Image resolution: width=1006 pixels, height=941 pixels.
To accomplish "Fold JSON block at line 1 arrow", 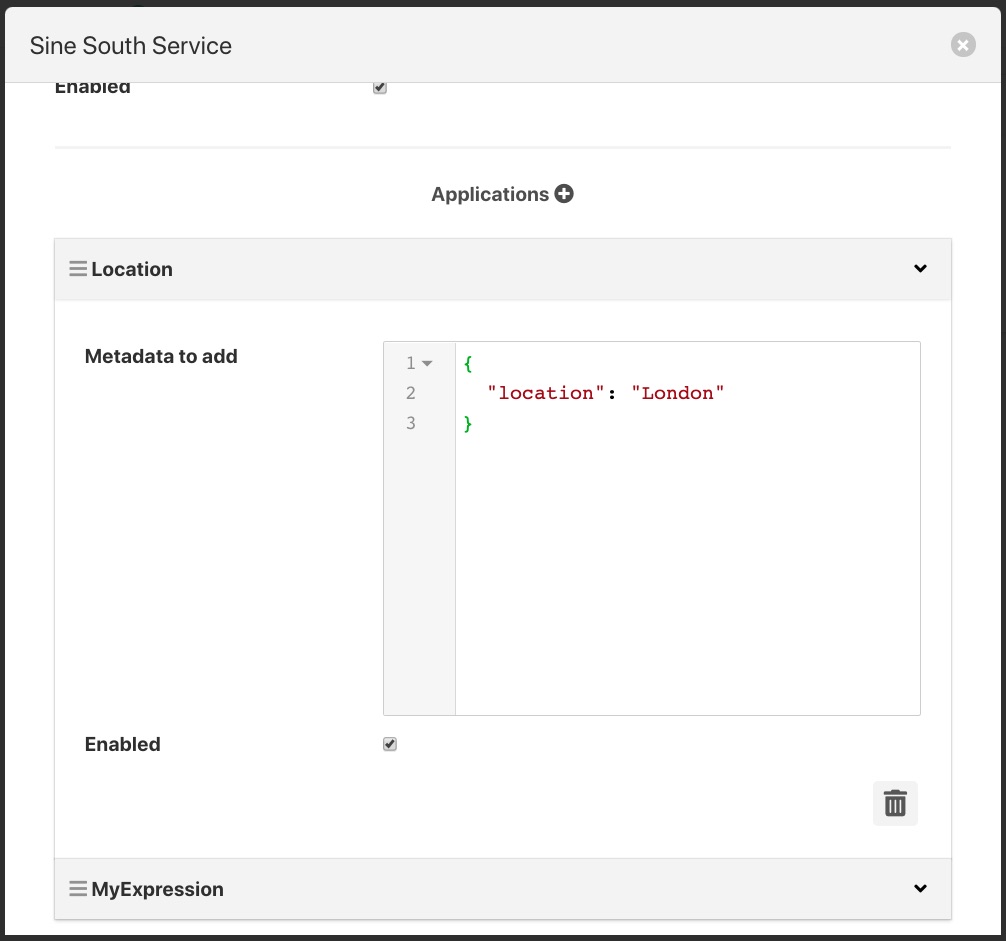I will (428, 364).
